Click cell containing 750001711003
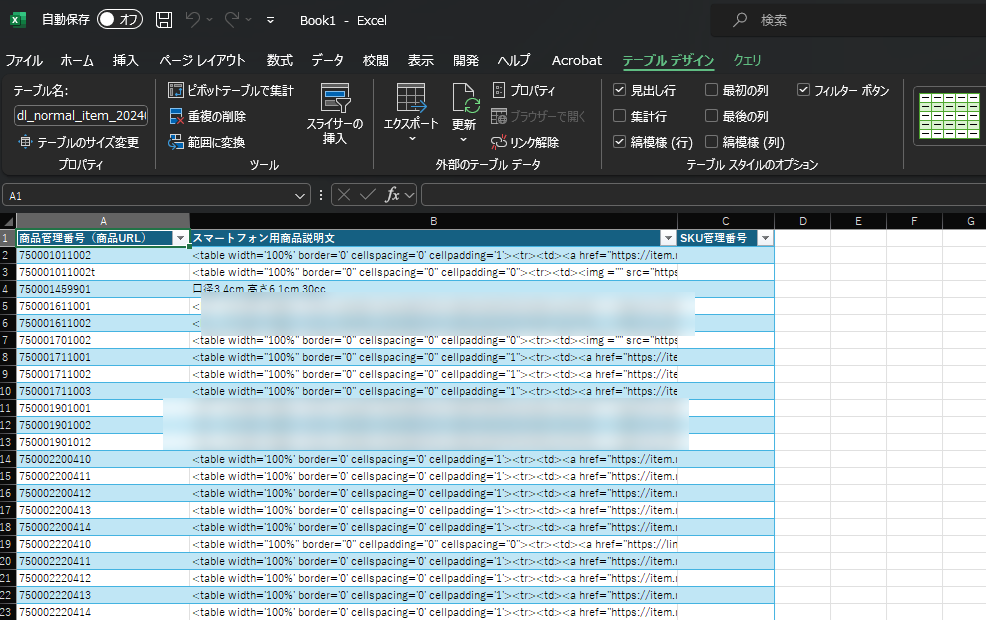This screenshot has height=620, width=986. pyautogui.click(x=102, y=391)
